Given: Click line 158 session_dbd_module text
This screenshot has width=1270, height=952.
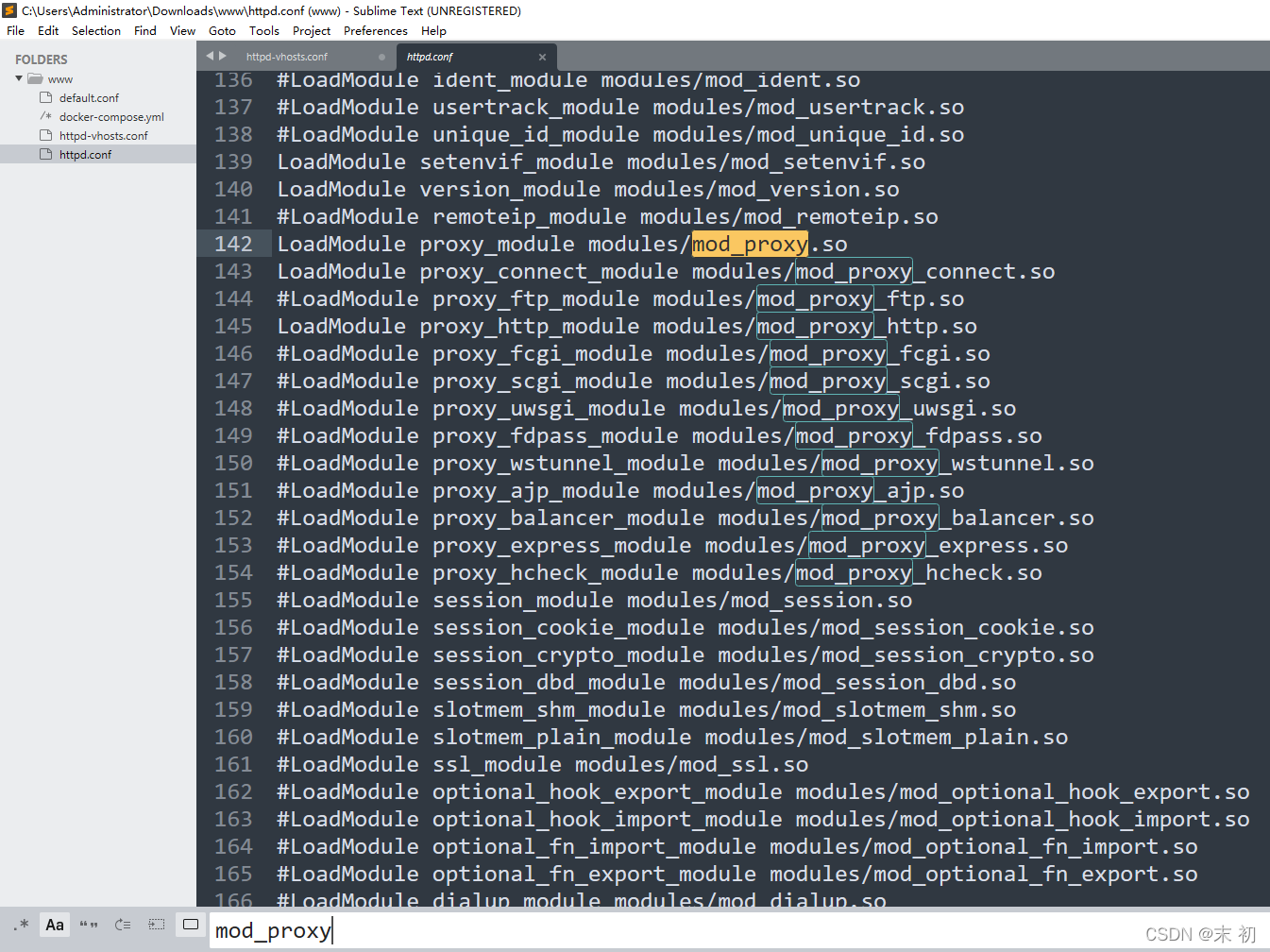Looking at the screenshot, I should point(549,683).
